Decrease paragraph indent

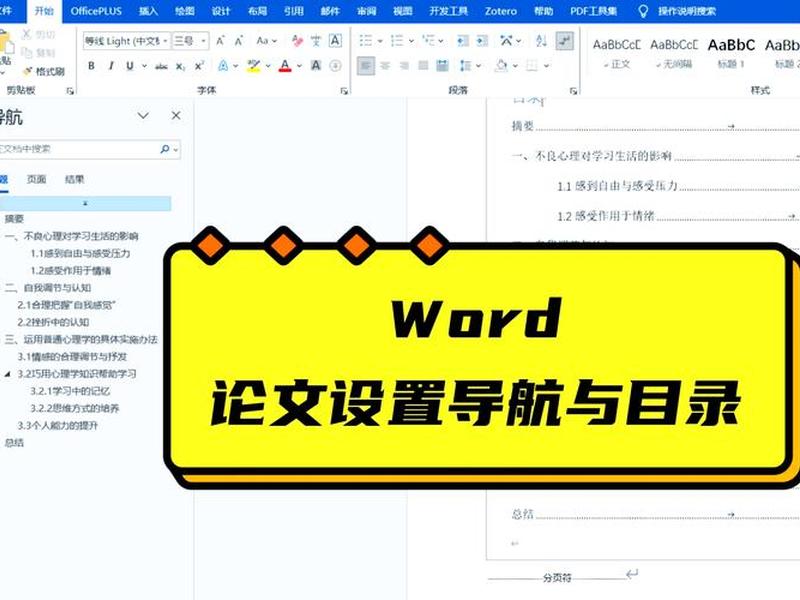(463, 40)
